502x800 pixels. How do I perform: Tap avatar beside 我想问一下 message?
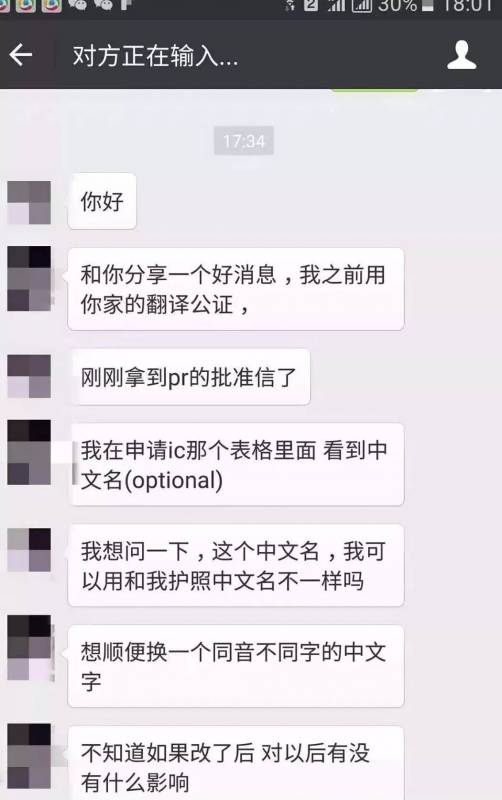[29, 550]
